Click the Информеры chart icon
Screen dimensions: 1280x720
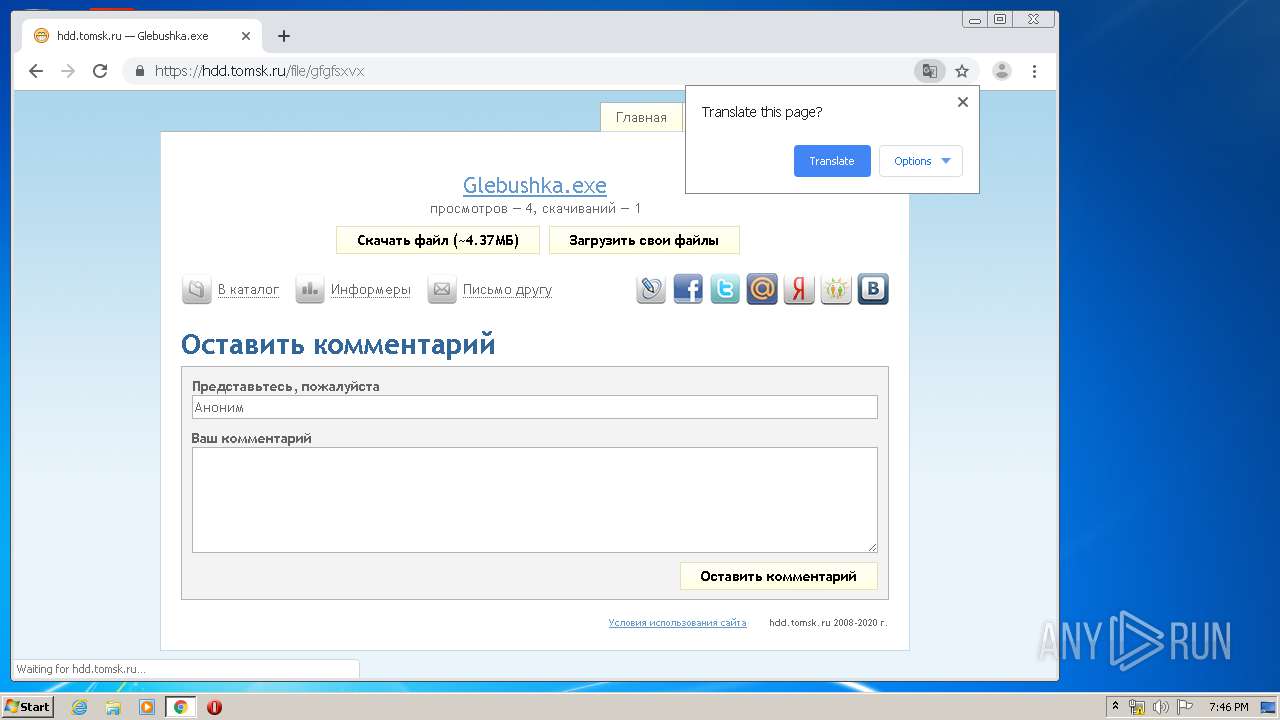pos(310,290)
